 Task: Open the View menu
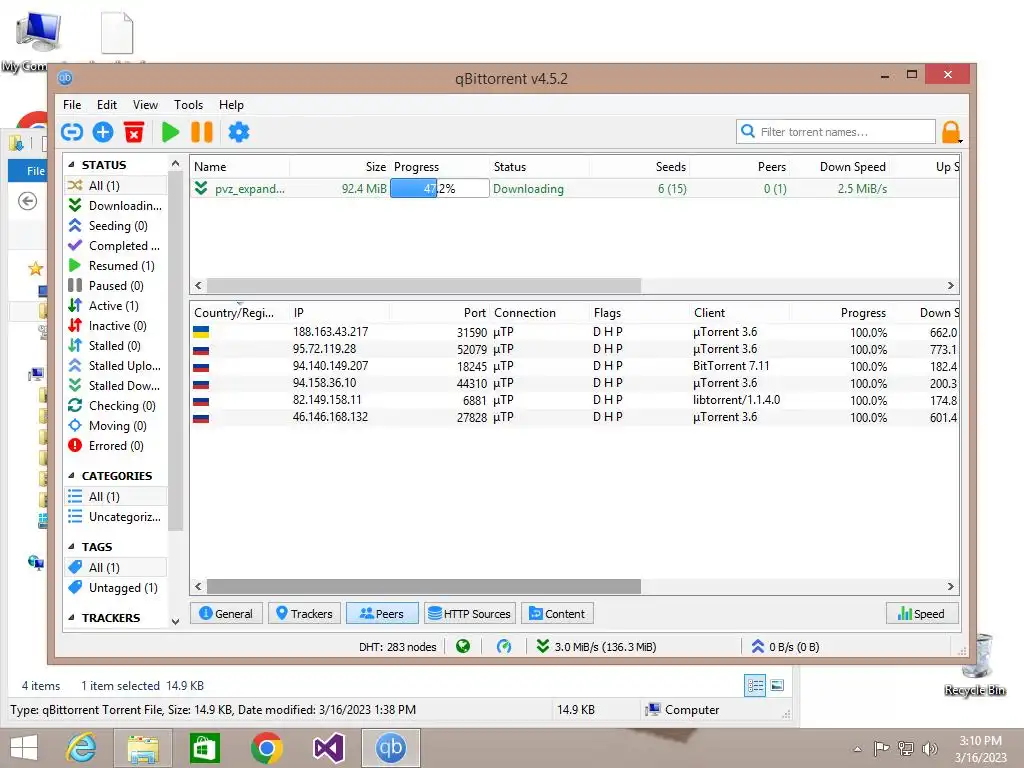[x=145, y=105]
